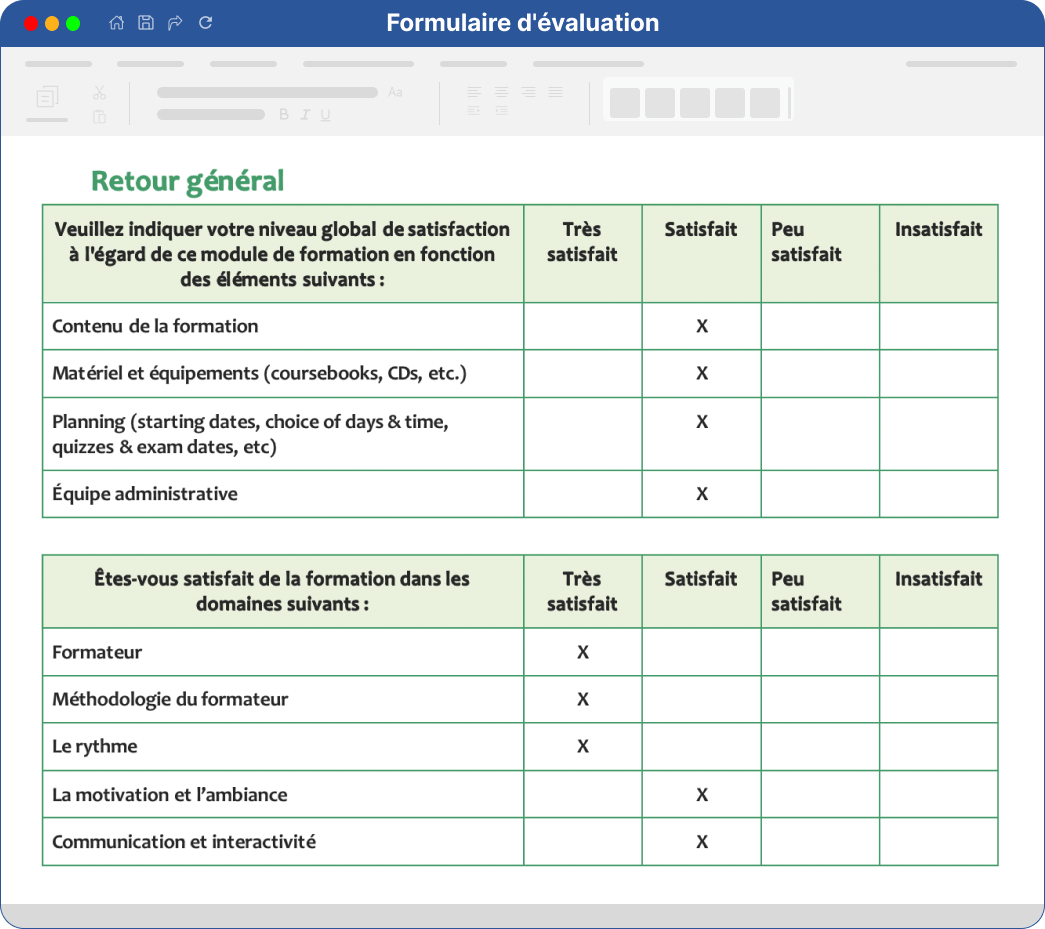Click the circular refresh arrow icon
The image size is (1045, 929).
pos(206,23)
